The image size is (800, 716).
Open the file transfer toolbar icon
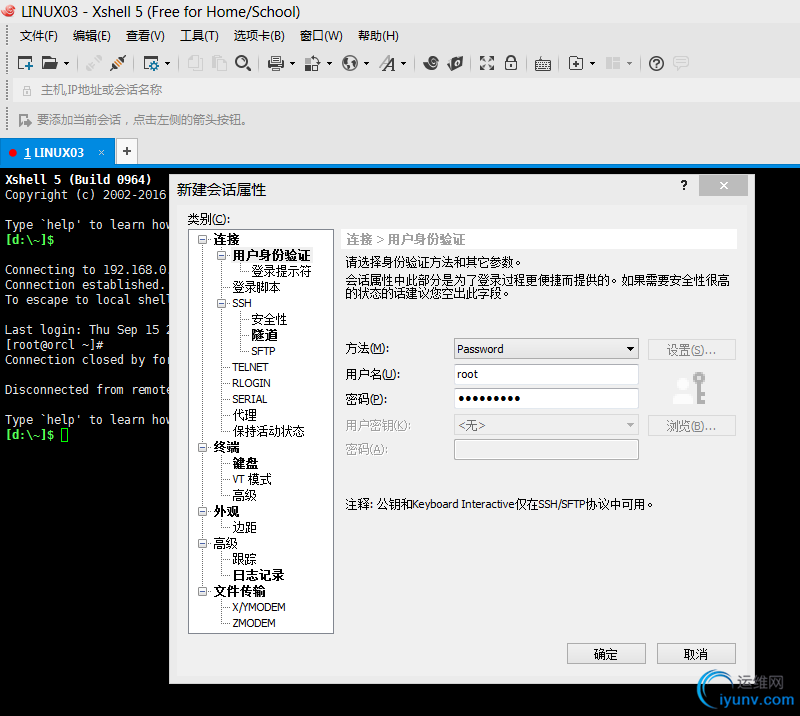(x=312, y=63)
